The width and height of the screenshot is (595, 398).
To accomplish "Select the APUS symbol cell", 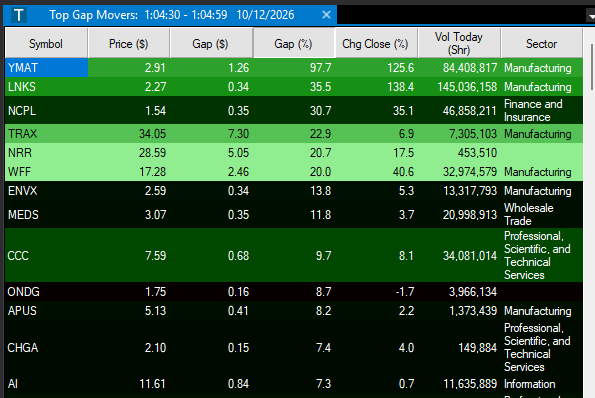I will click(x=46, y=310).
